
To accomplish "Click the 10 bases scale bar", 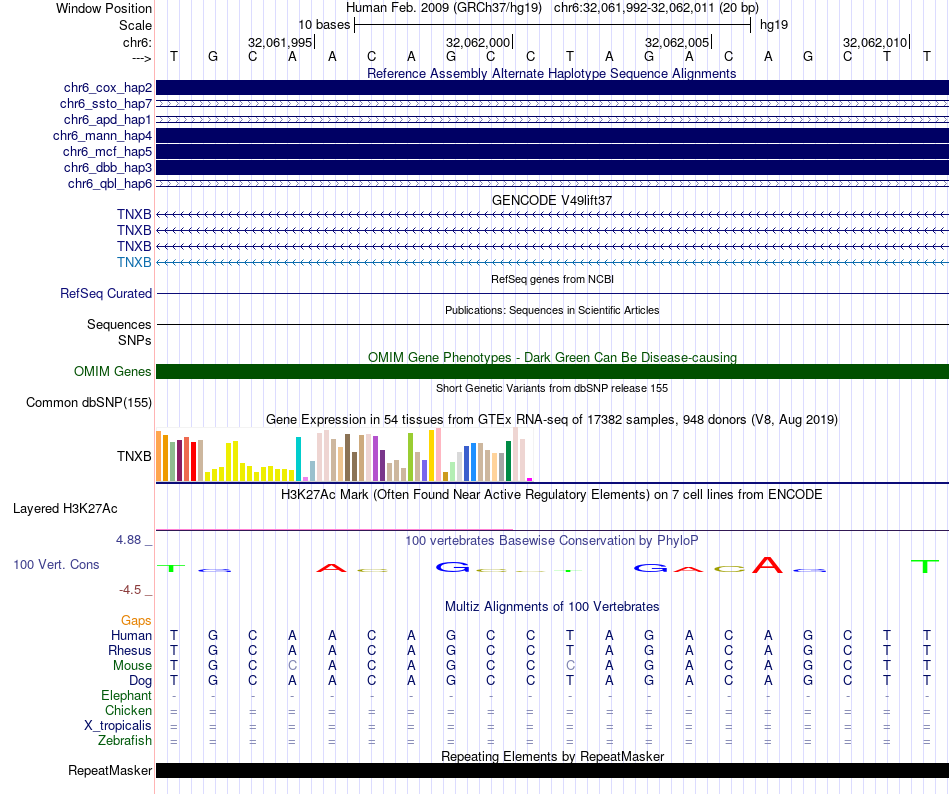I will (553, 25).
